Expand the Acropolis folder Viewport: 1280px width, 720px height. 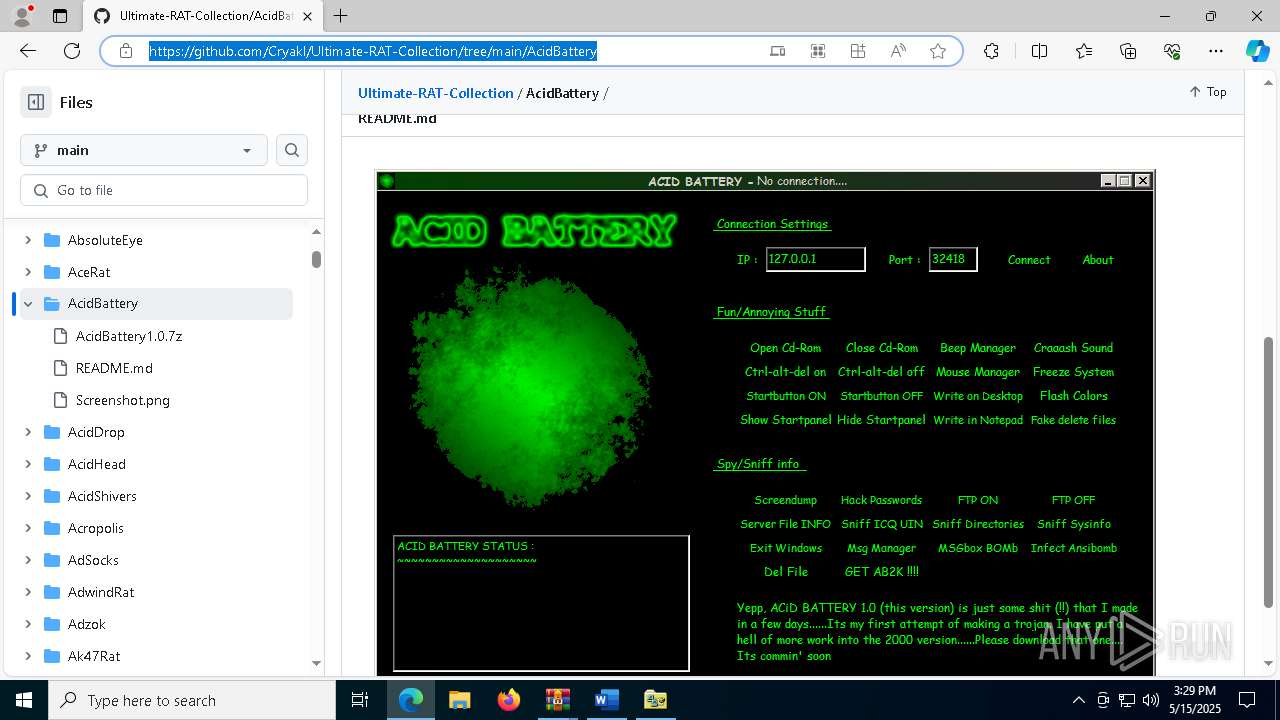[x=28, y=528]
